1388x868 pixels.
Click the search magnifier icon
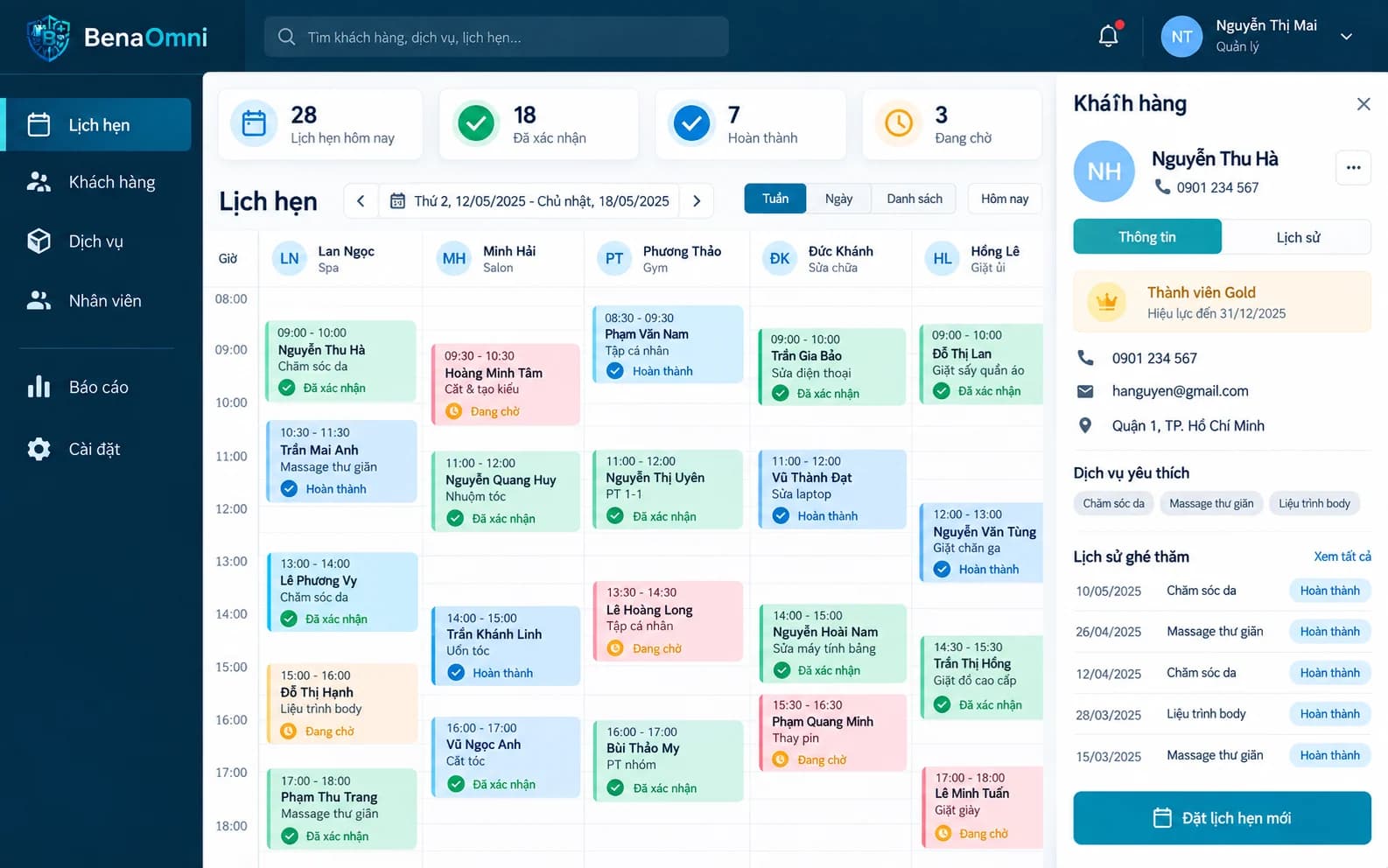tap(286, 37)
